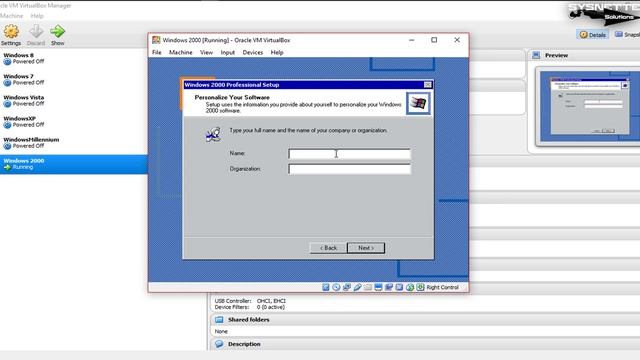Click the Windows flag setup icon
Screen dimensions: 640x360
(x=418, y=103)
